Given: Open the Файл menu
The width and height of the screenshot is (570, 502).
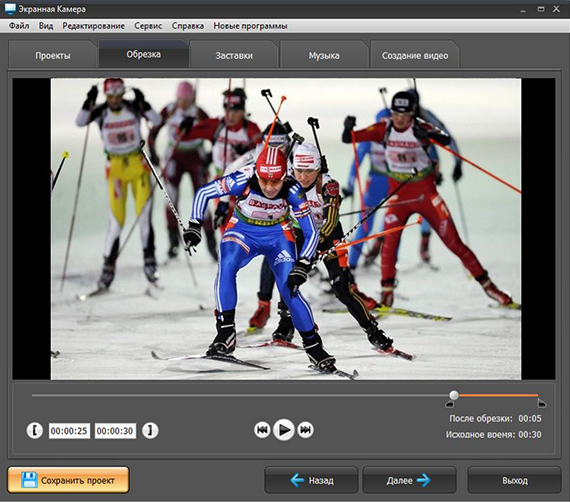Looking at the screenshot, I should coord(19,26).
